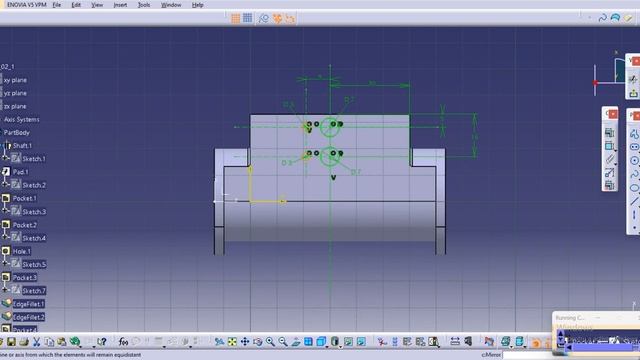
Task: Select Shaft.1 feature in the tree
Action: (22, 145)
